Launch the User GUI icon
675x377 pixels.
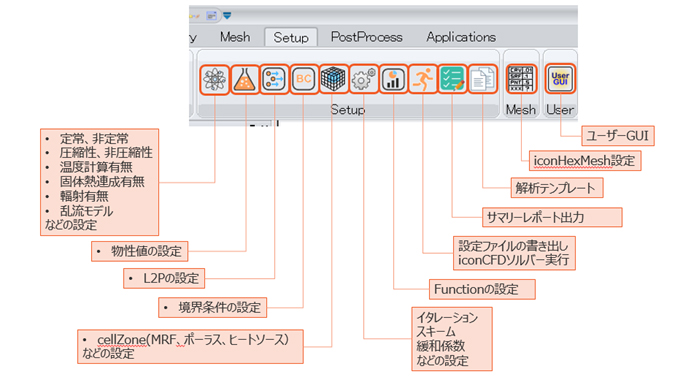click(560, 80)
